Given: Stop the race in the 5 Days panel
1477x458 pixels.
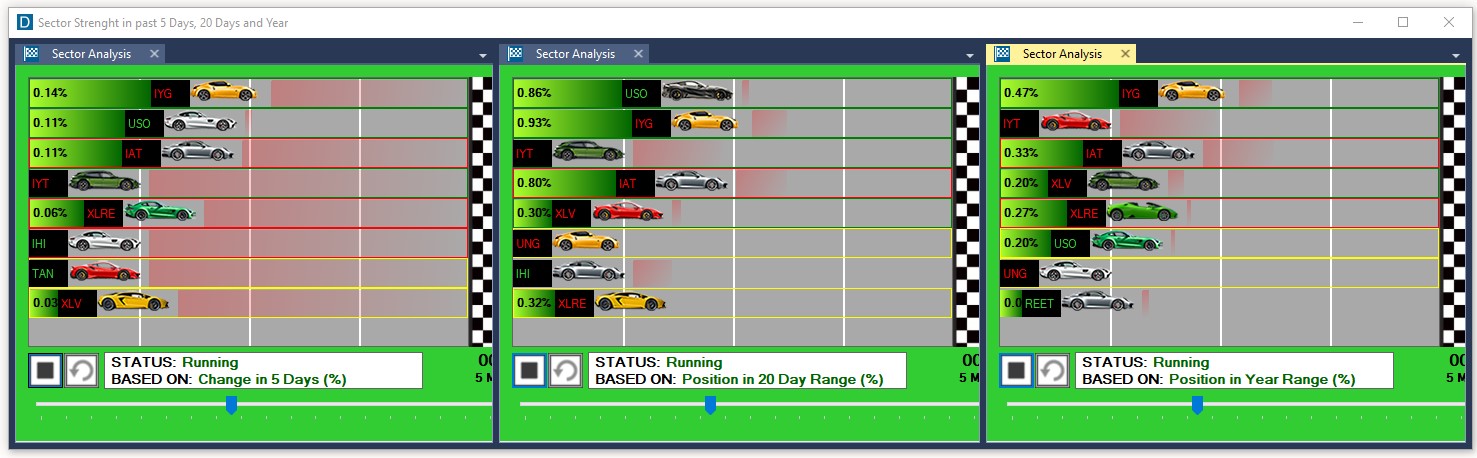Looking at the screenshot, I should [x=45, y=371].
